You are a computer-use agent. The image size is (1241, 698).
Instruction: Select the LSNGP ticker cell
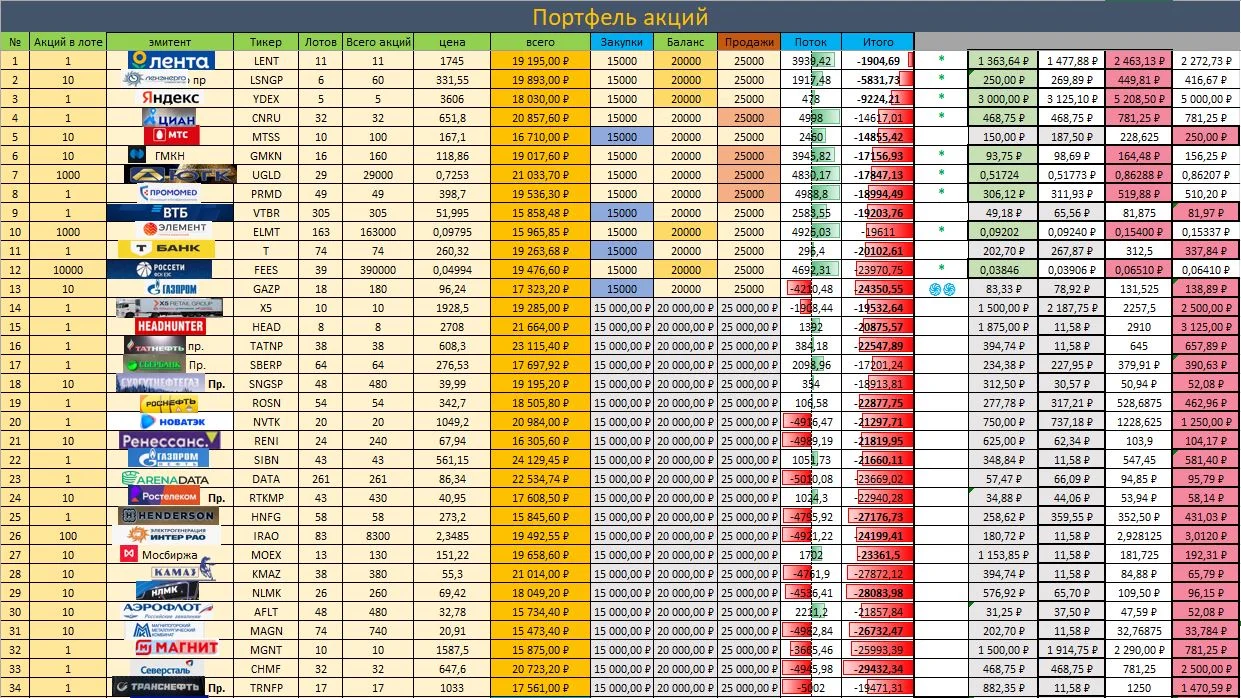pos(266,80)
